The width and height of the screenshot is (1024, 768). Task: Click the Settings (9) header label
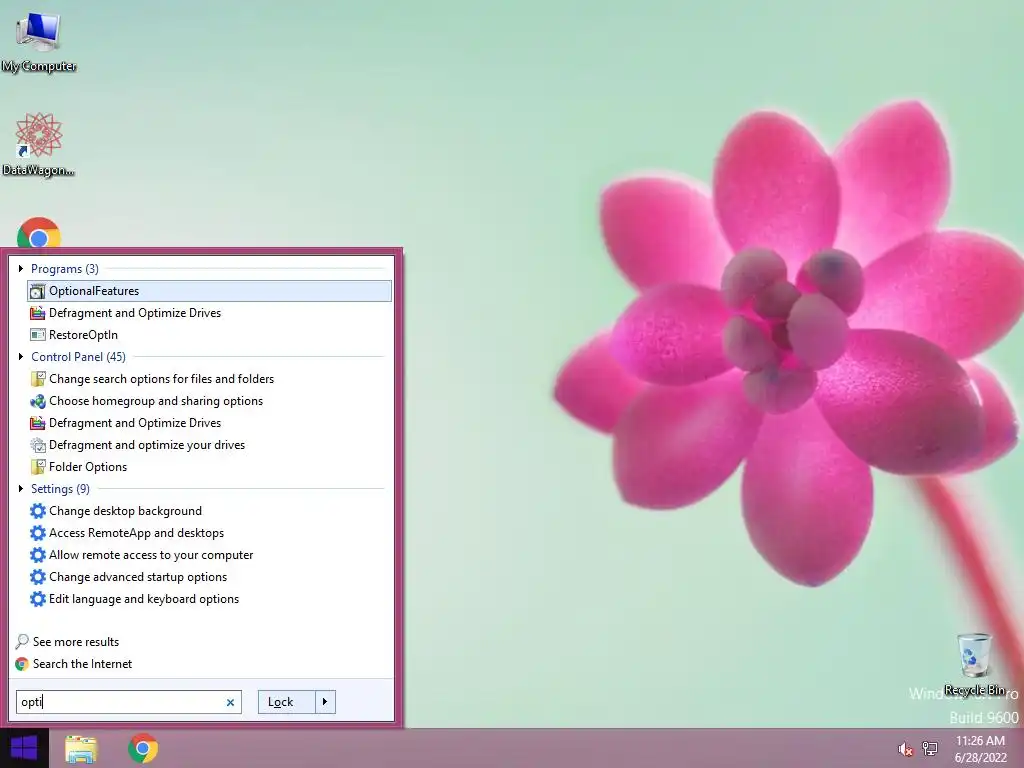point(60,488)
